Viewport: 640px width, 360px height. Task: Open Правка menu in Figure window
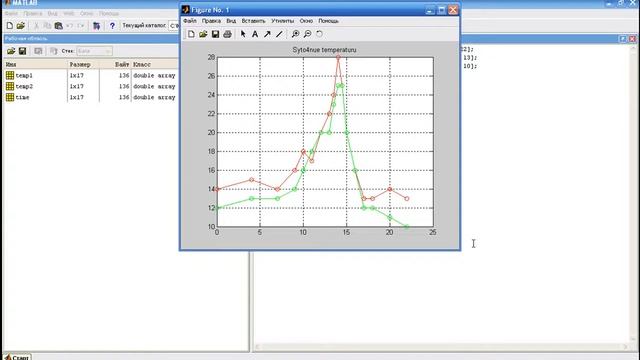coord(211,21)
